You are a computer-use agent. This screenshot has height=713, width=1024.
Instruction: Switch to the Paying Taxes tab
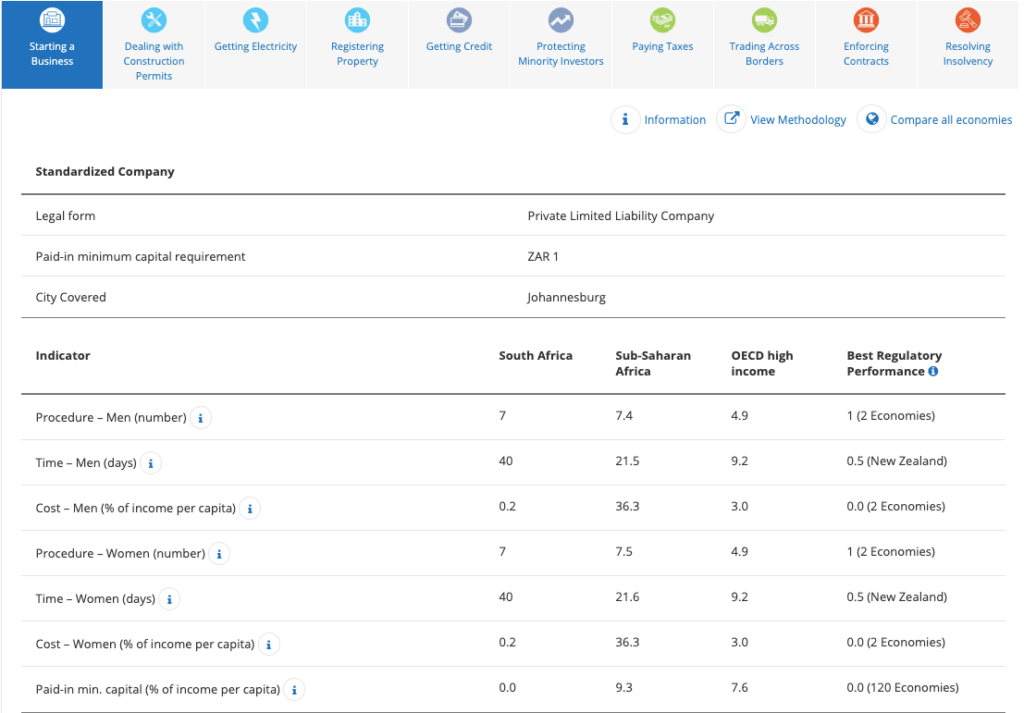662,46
